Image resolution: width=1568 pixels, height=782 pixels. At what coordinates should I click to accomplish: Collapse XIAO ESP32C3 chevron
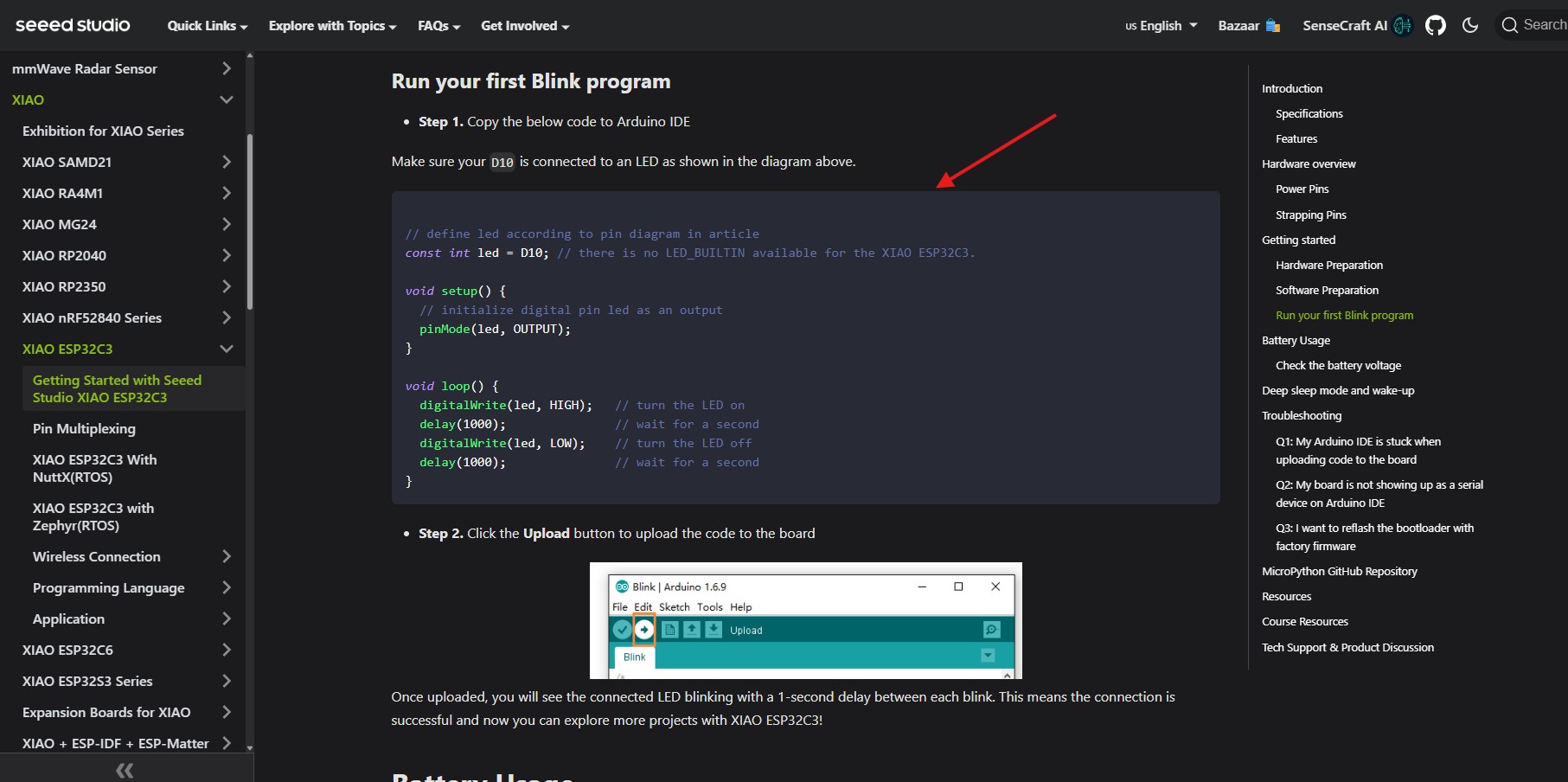227,349
